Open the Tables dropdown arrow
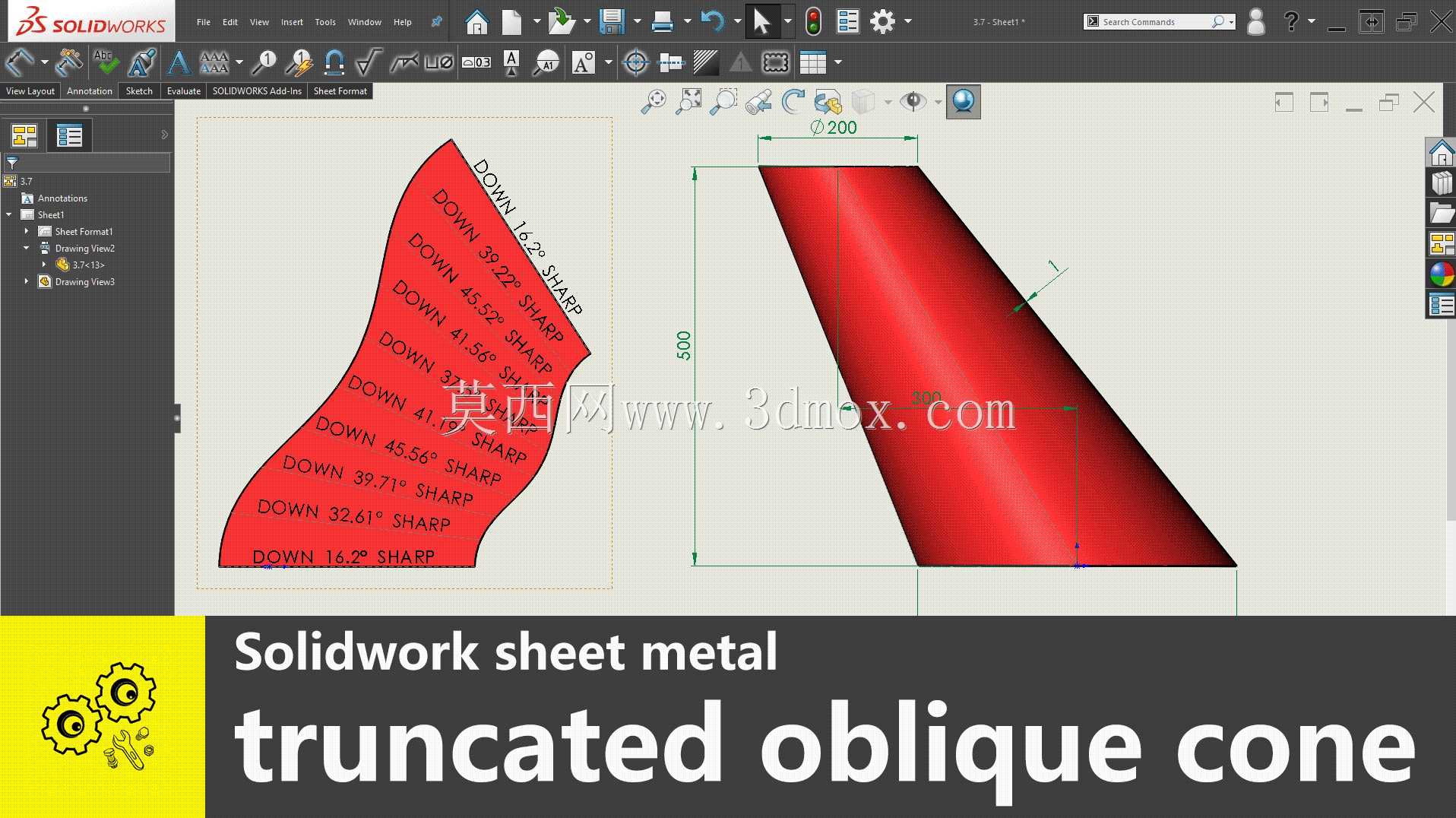 point(838,62)
